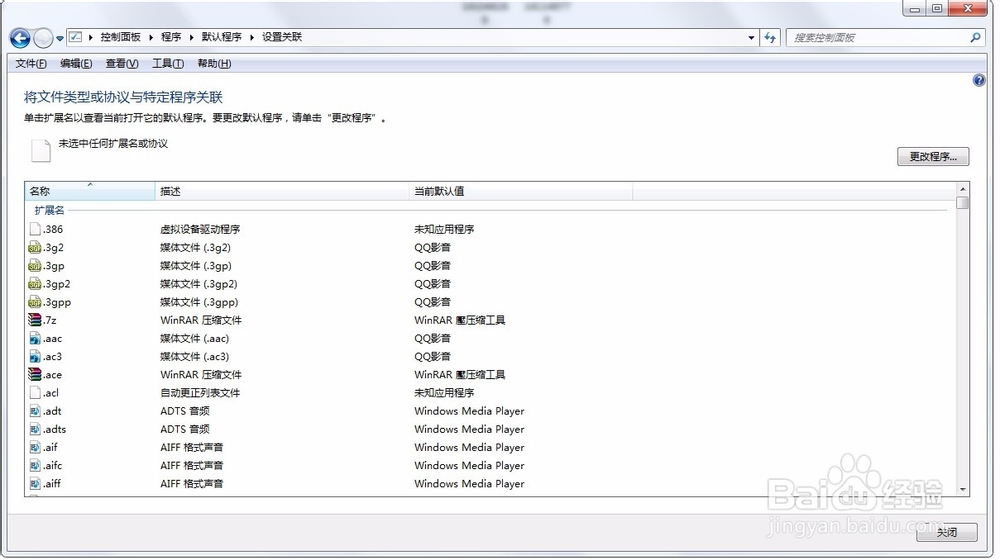Go back with the blue arrow button

tap(20, 38)
